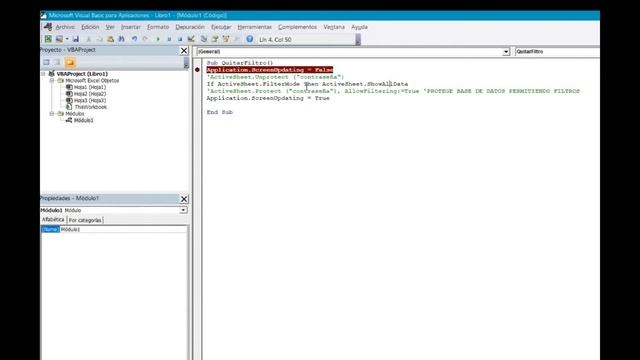Undo the last edit
This screenshot has height=360, width=640.
click(x=134, y=39)
